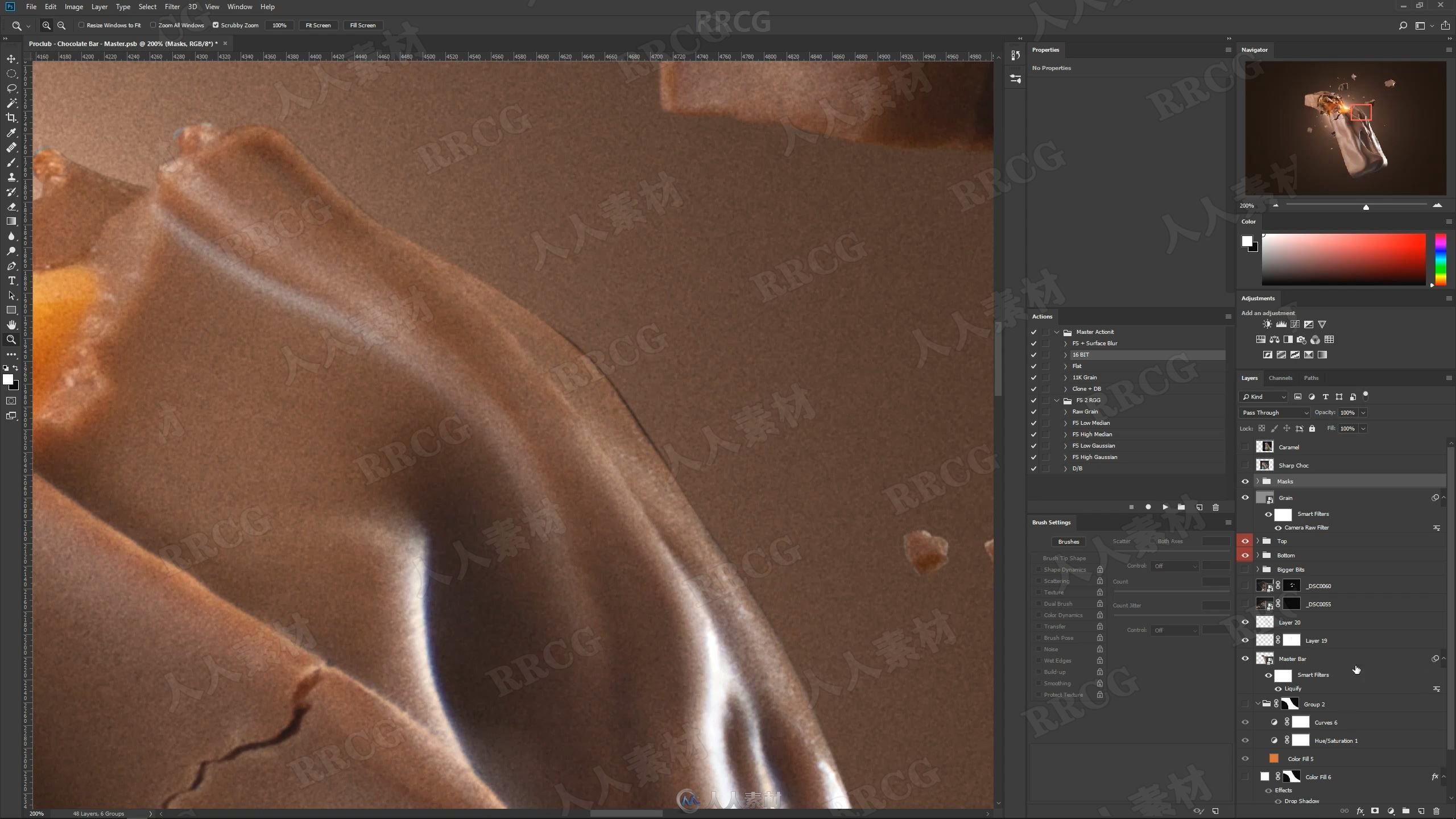Image resolution: width=1456 pixels, height=819 pixels.
Task: Open the Opacity dropdown arrow
Action: [1363, 412]
